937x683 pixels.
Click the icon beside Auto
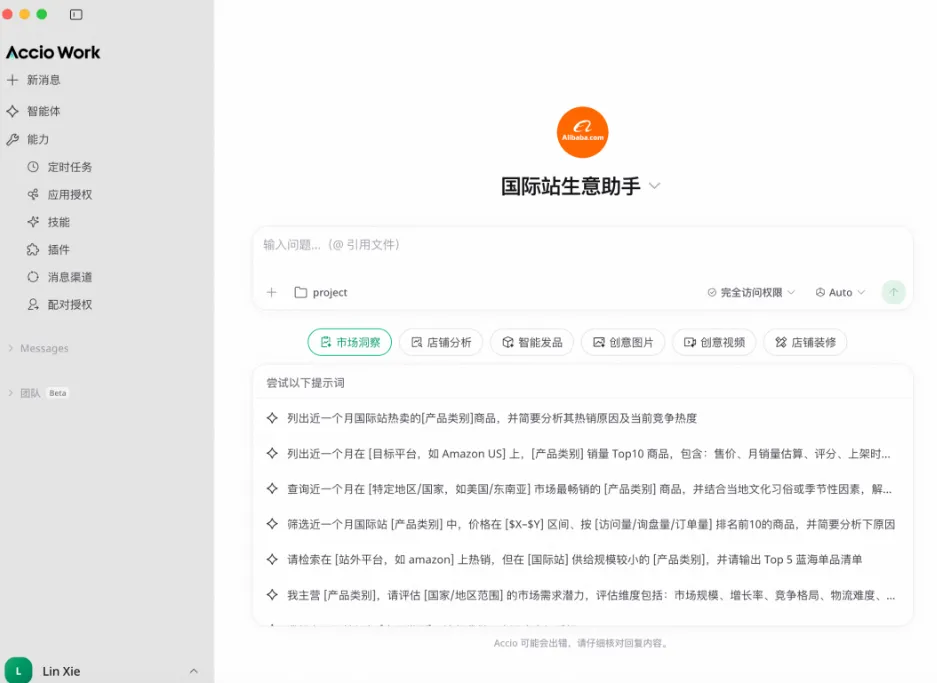pyautogui.click(x=820, y=292)
